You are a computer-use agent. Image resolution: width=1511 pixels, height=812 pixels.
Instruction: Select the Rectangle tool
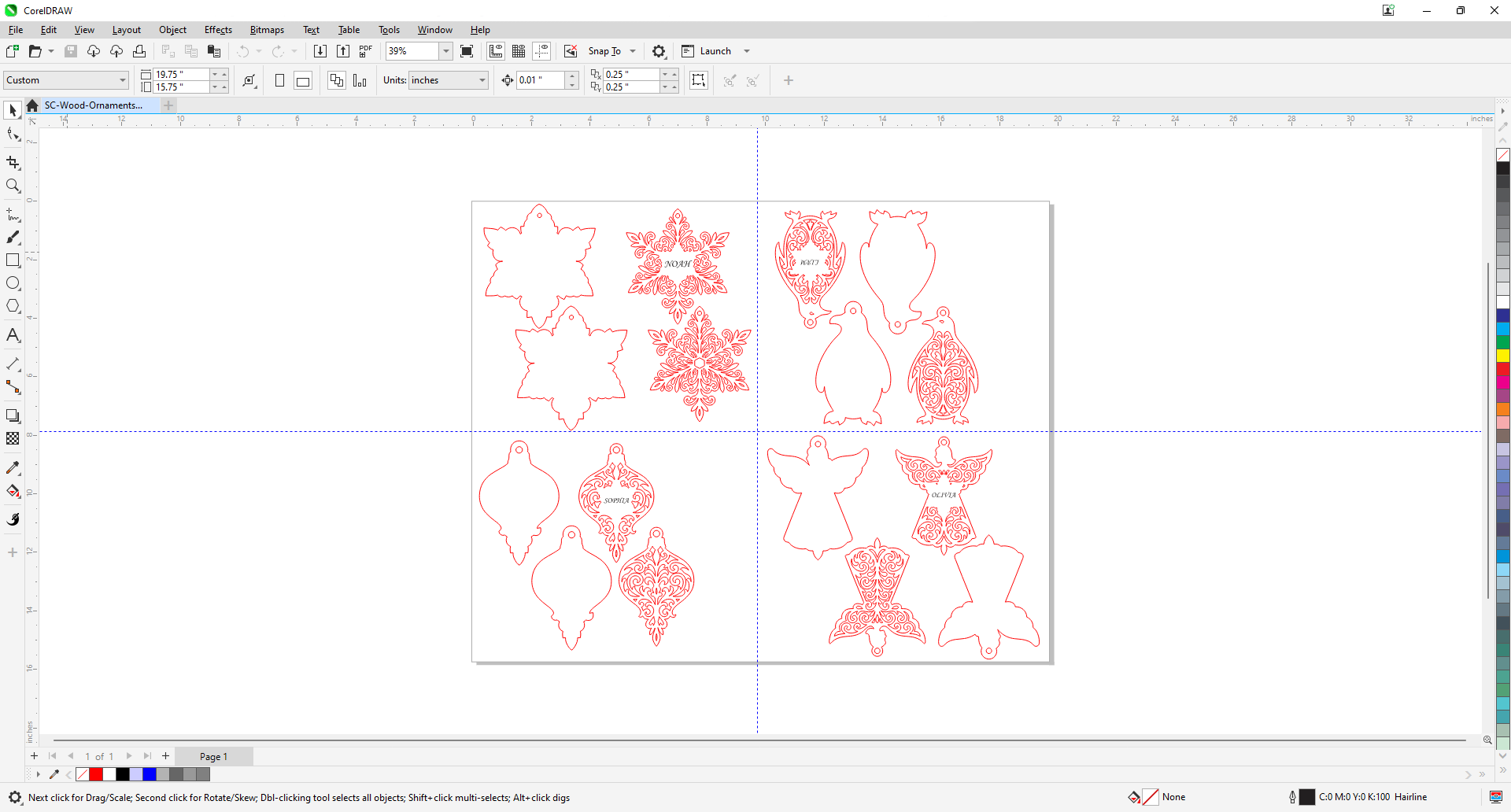click(x=13, y=260)
